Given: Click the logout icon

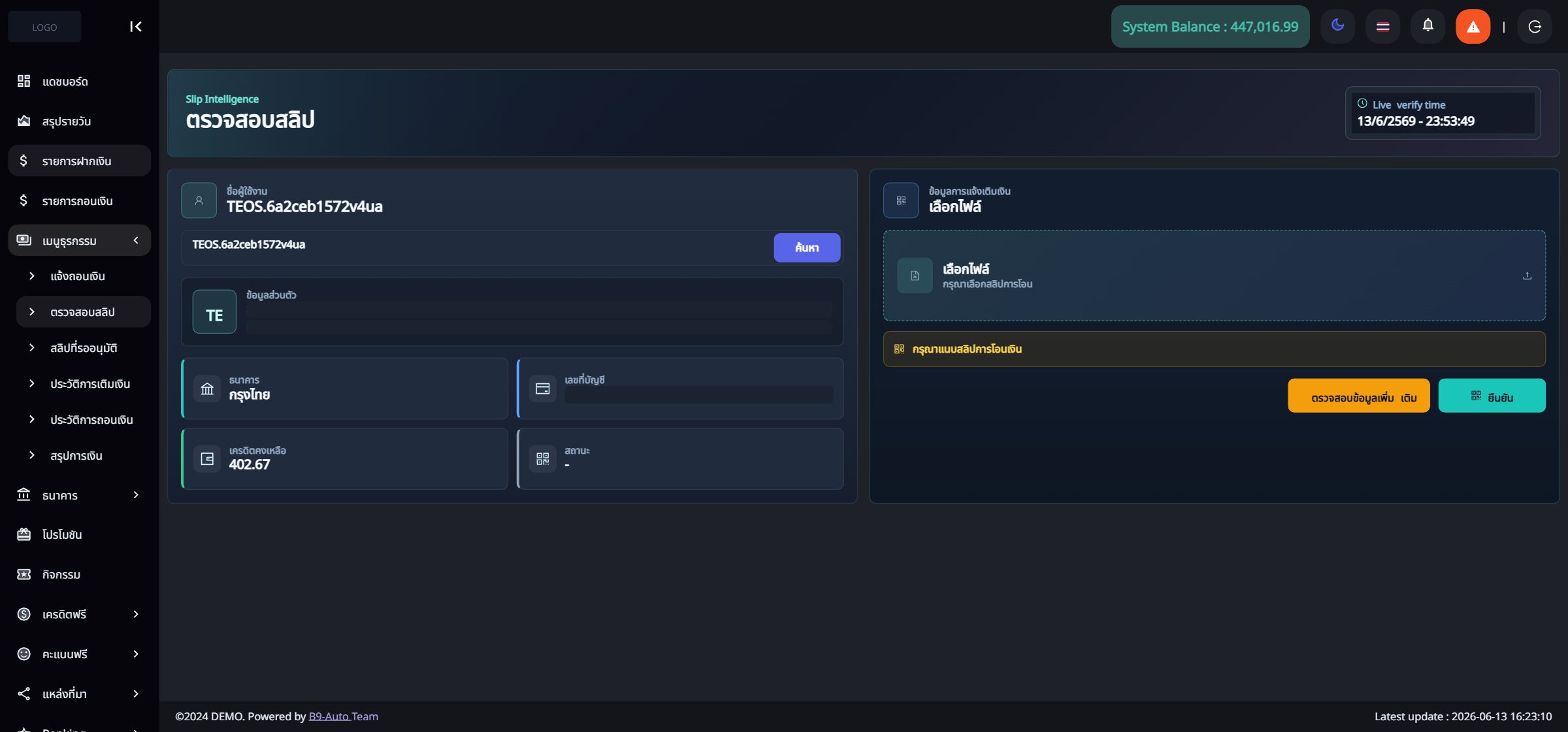Looking at the screenshot, I should [1535, 27].
